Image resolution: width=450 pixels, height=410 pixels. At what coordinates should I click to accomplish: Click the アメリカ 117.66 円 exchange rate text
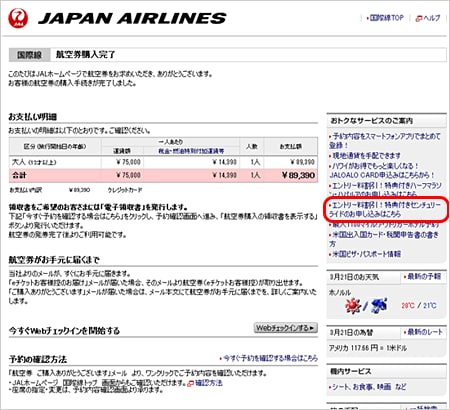point(368,348)
